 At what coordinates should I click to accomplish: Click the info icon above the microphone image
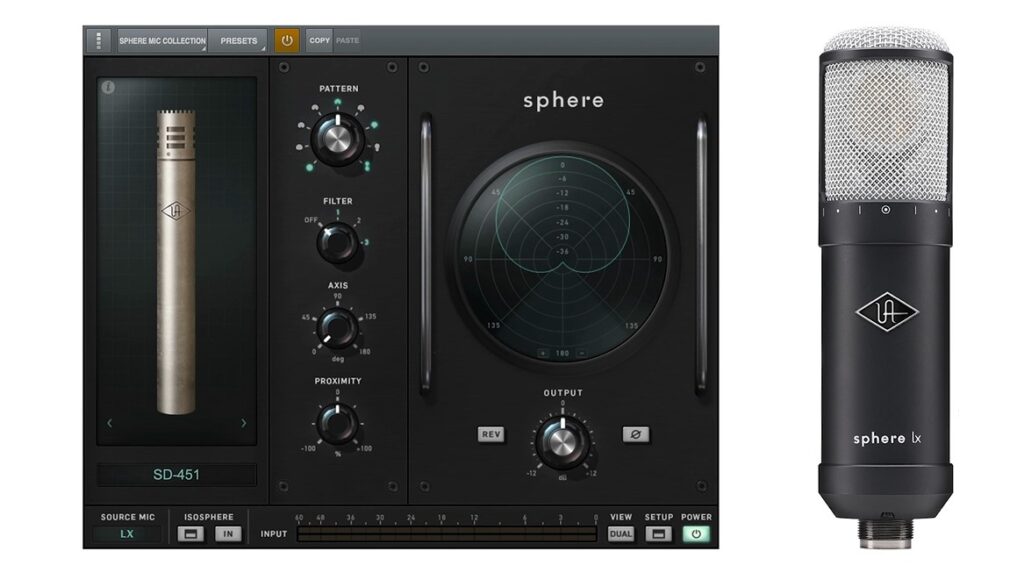click(109, 87)
